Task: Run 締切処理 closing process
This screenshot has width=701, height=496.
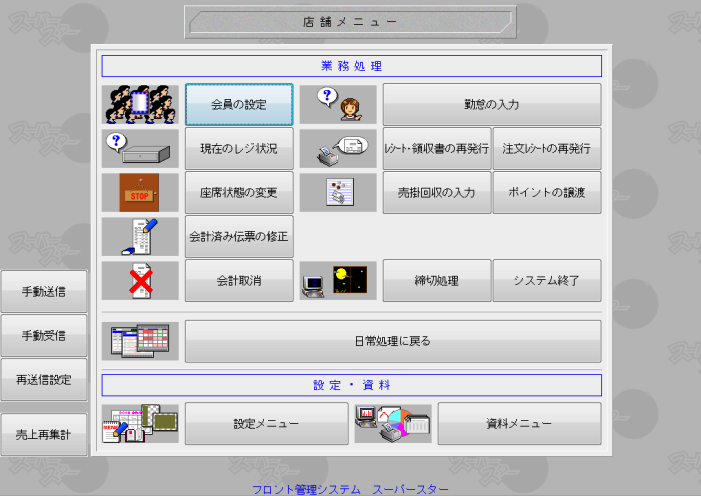Action: pyautogui.click(x=437, y=280)
